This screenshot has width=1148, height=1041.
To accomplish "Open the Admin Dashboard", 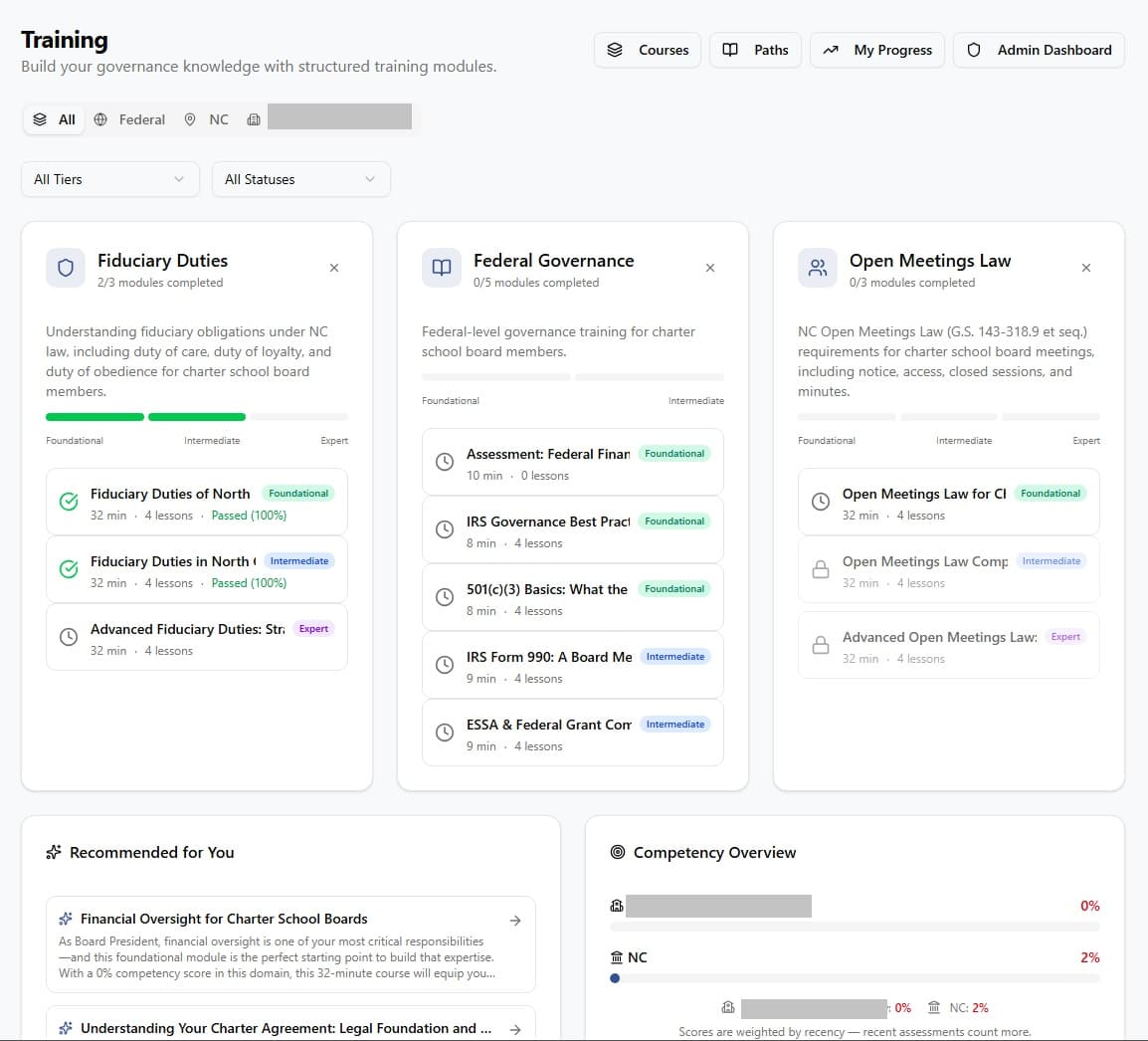I will 1039,50.
